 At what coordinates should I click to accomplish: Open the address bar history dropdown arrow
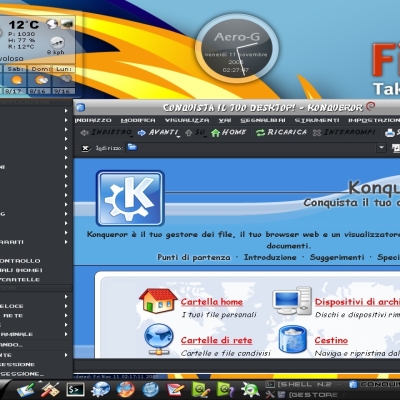[381, 147]
